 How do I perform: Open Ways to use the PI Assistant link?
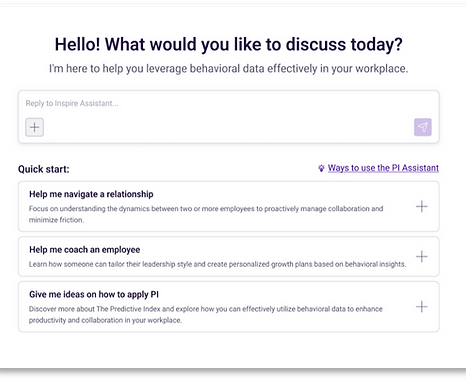(383, 168)
